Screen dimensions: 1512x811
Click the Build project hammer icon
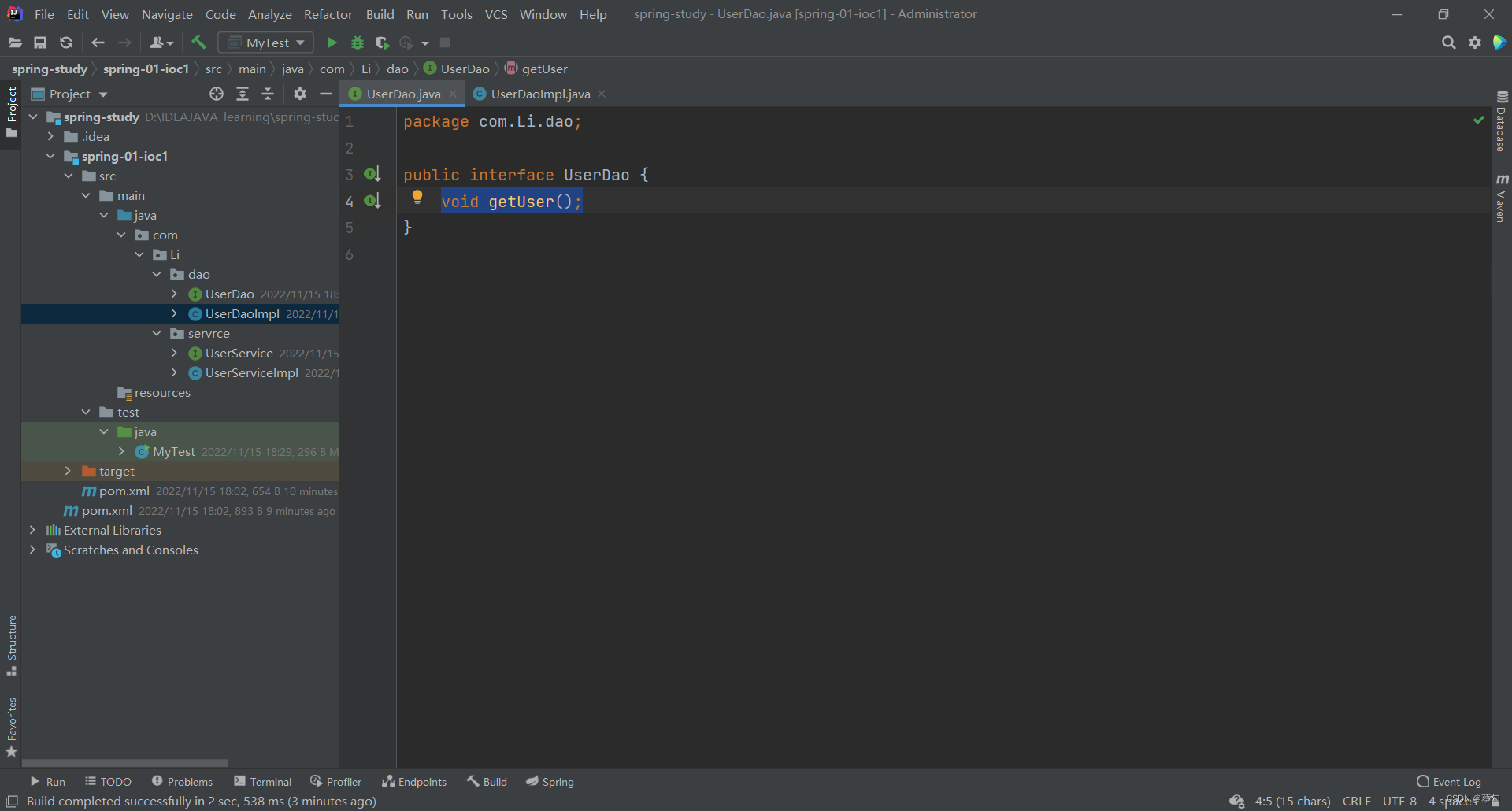click(x=198, y=43)
